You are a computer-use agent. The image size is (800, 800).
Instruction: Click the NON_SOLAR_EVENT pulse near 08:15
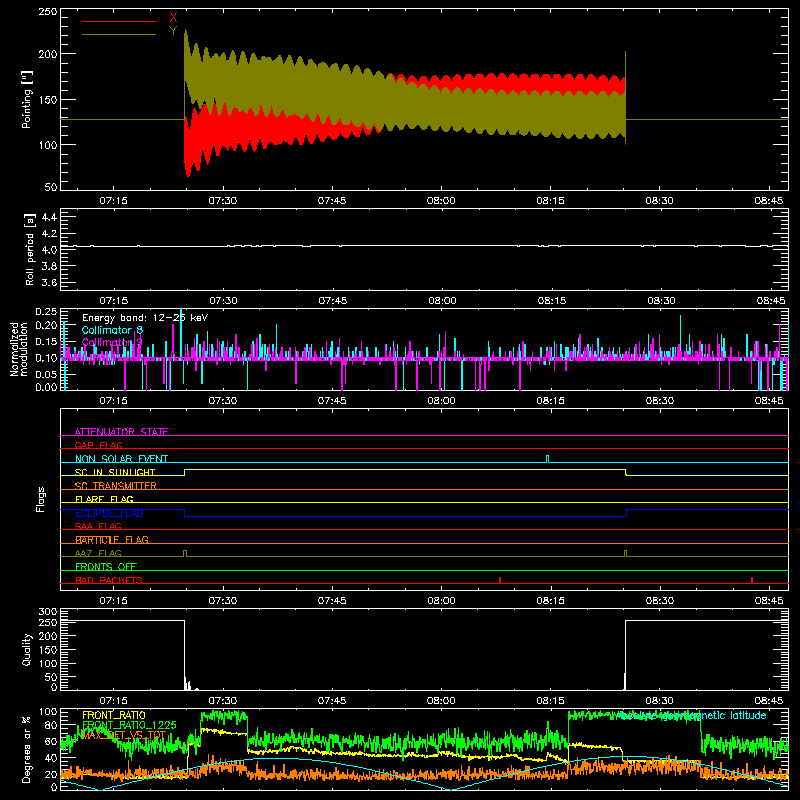click(x=548, y=459)
